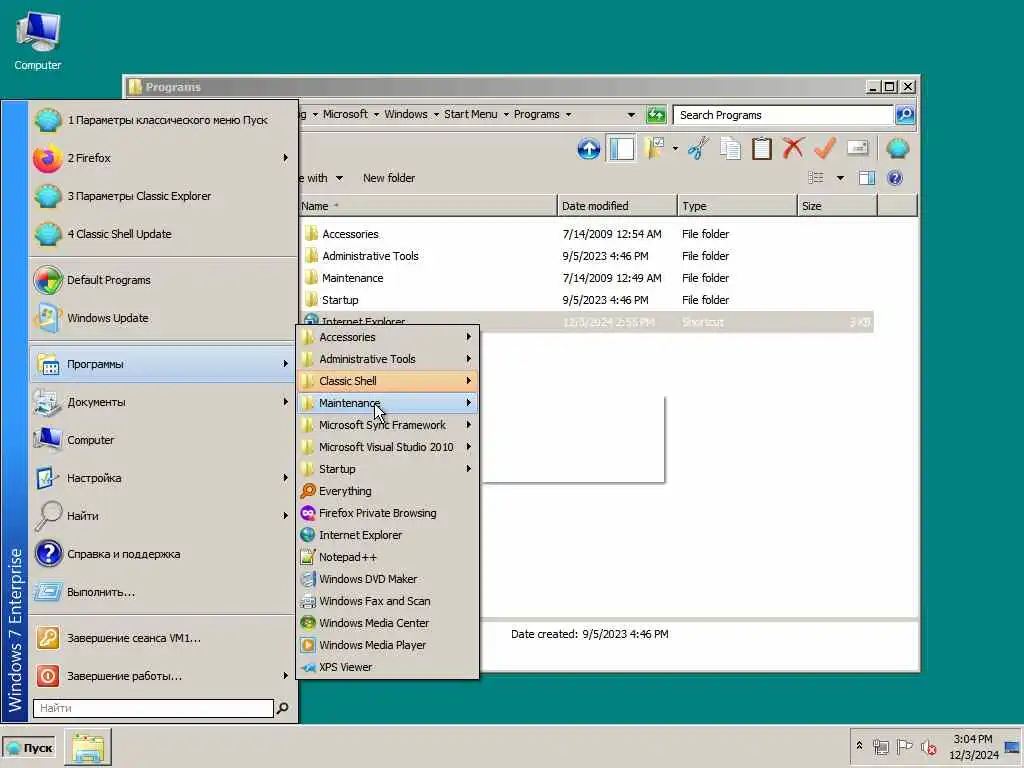Click the Type column header
This screenshot has height=768, width=1024.
point(737,206)
